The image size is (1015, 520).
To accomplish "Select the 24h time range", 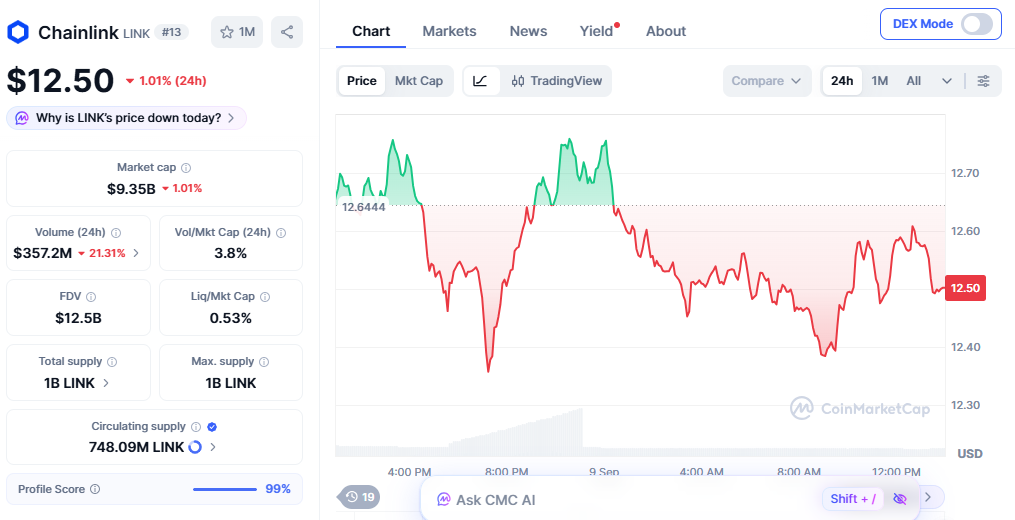I will (x=842, y=81).
